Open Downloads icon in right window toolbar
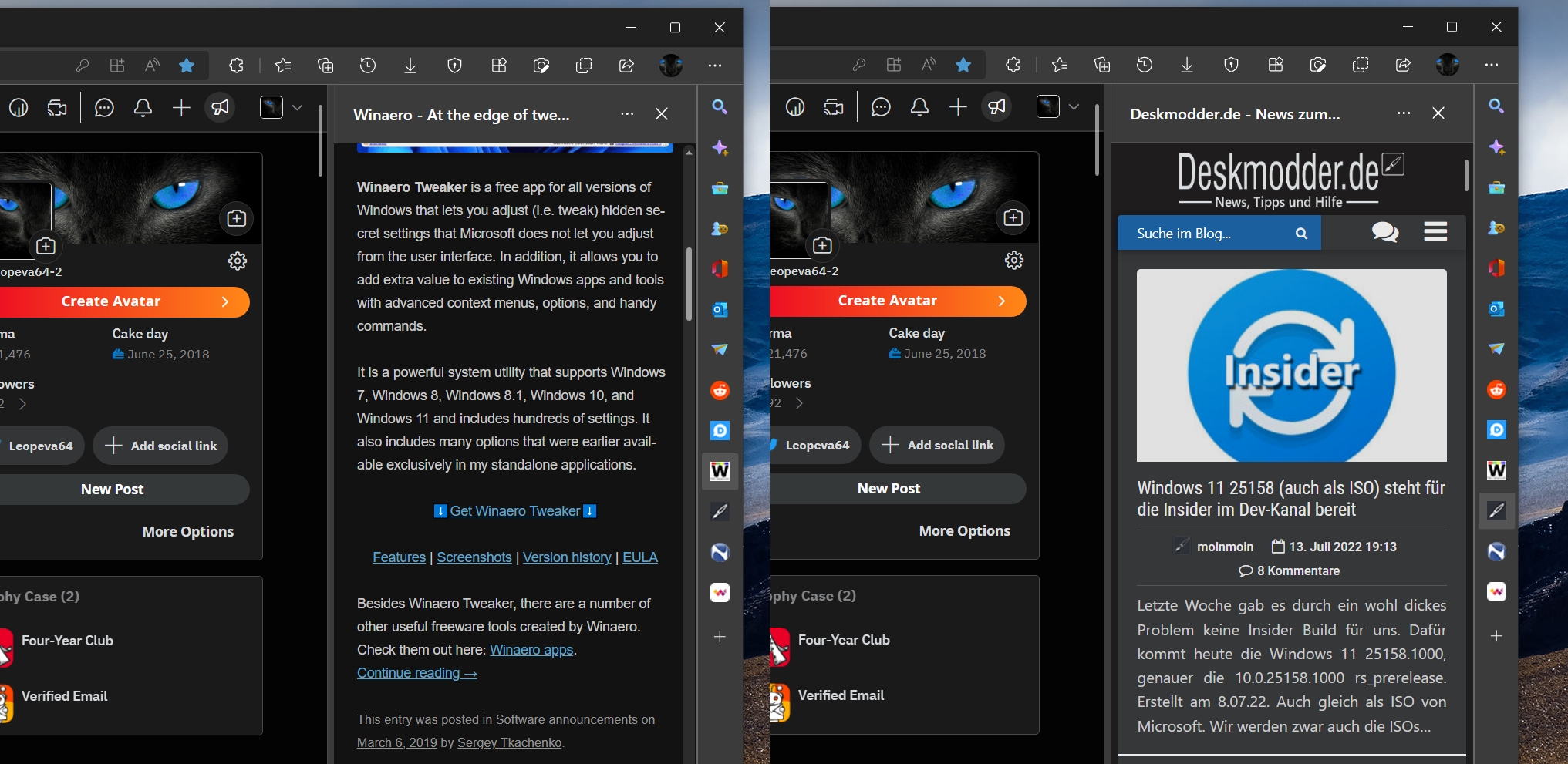The width and height of the screenshot is (1568, 764). tap(1187, 65)
